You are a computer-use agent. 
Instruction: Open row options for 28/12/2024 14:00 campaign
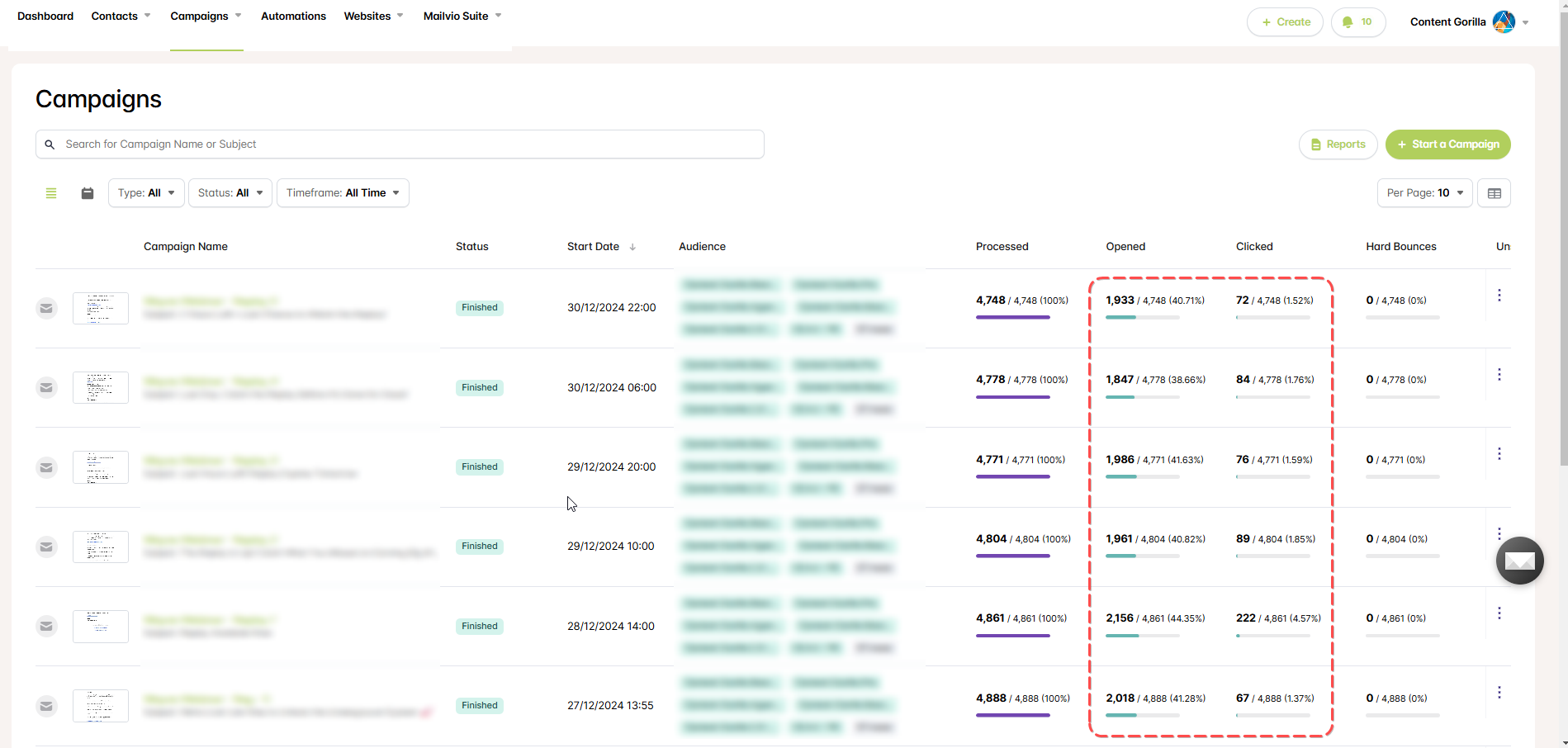[1499, 613]
